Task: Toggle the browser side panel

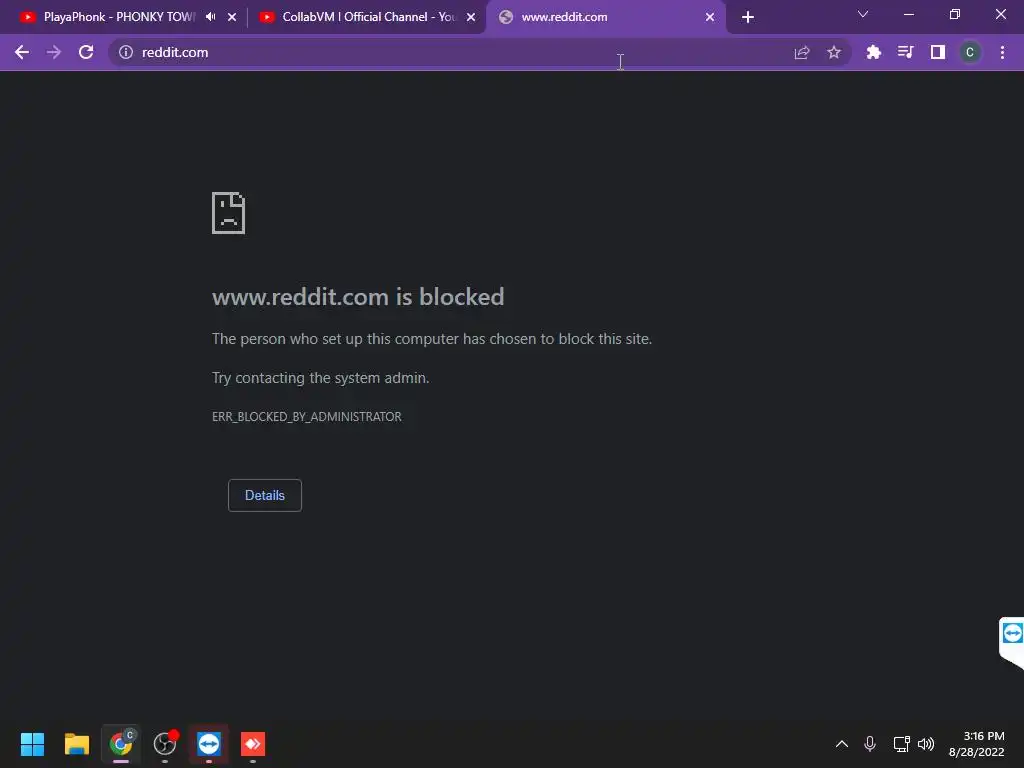Action: click(x=938, y=52)
